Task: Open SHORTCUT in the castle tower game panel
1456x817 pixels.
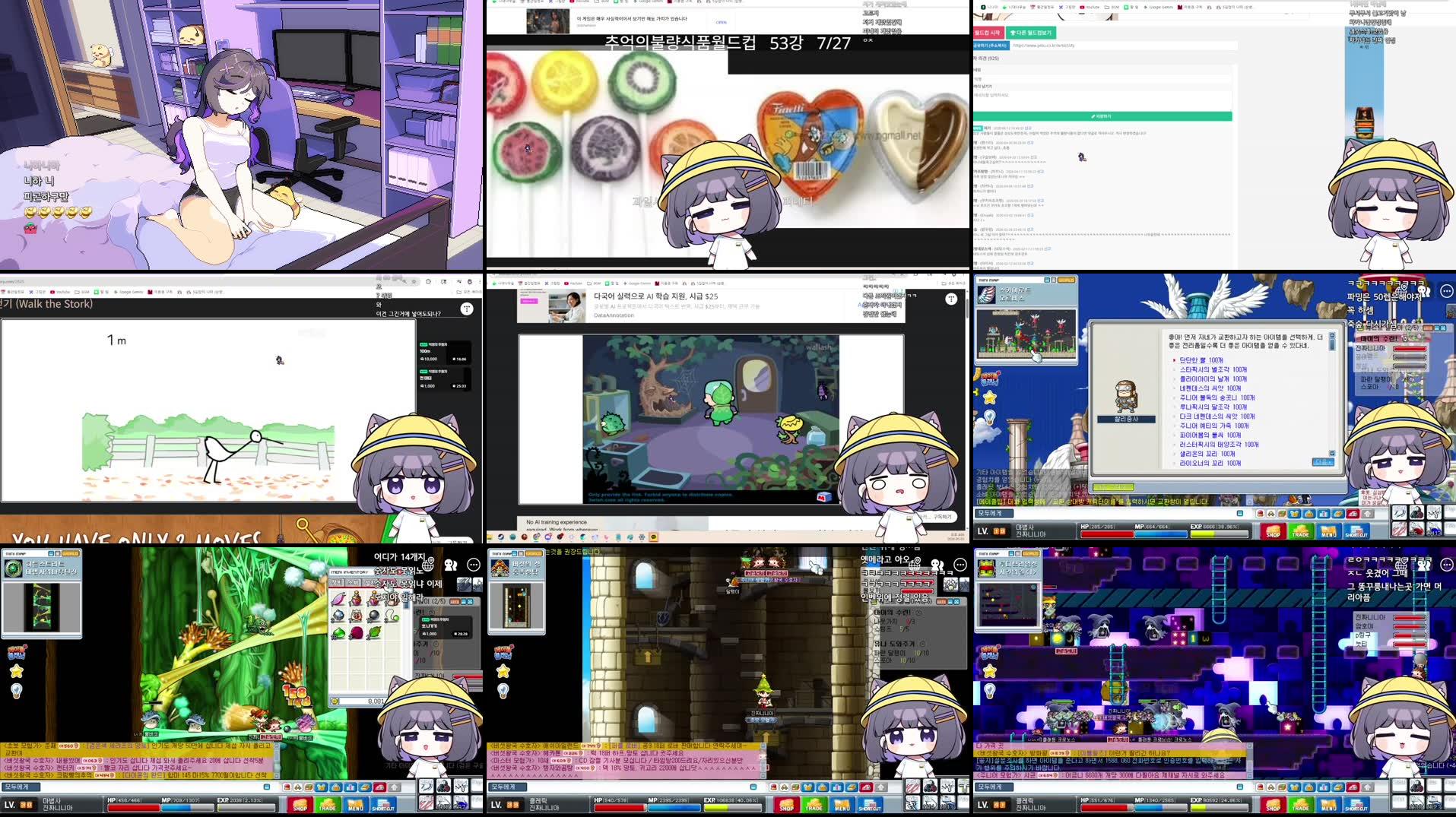Action: [869, 805]
